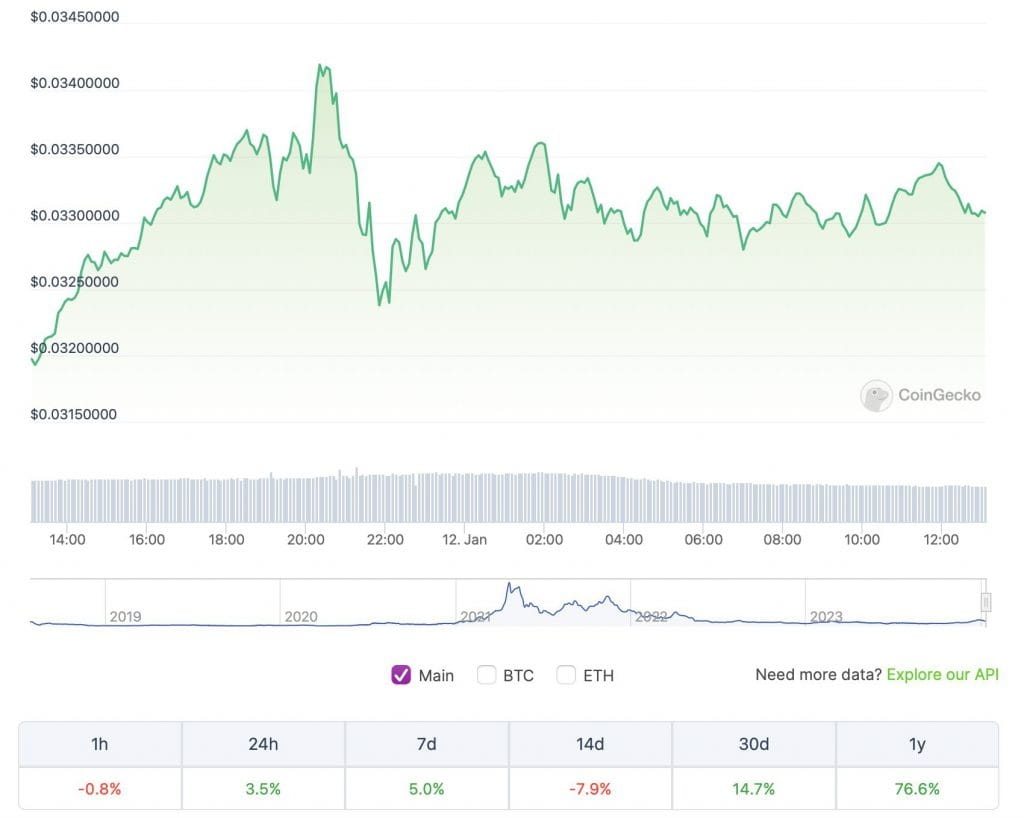Click the 12. Jan axis label
The height and width of the screenshot is (818, 1024).
tap(464, 539)
